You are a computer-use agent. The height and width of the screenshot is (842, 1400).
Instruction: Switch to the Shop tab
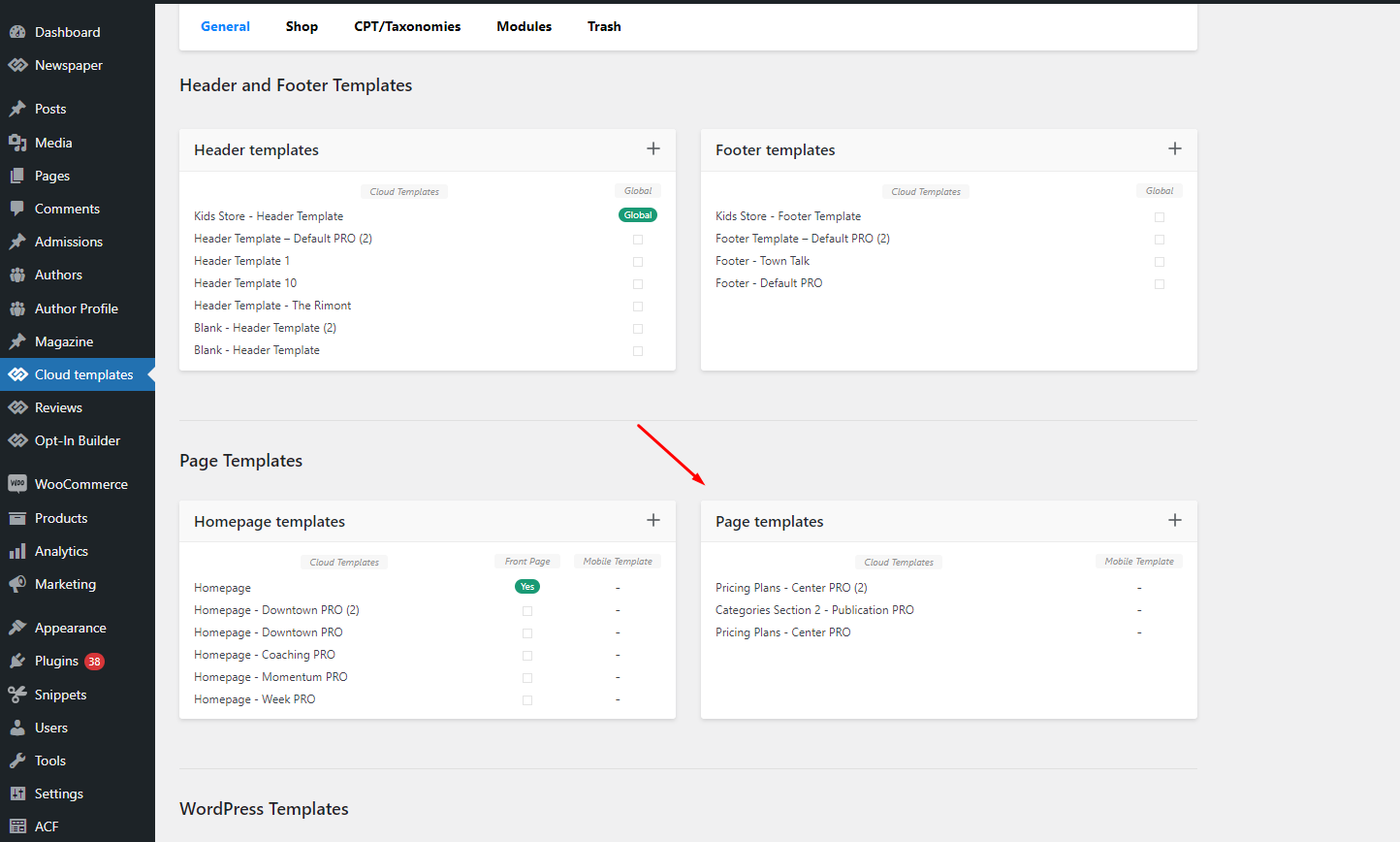(302, 26)
